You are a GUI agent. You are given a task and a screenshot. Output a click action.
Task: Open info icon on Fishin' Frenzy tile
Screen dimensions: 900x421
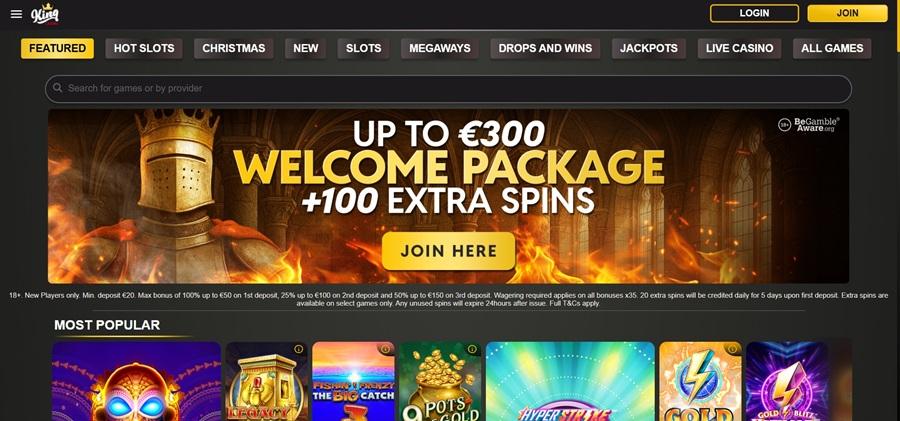pyautogui.click(x=385, y=349)
